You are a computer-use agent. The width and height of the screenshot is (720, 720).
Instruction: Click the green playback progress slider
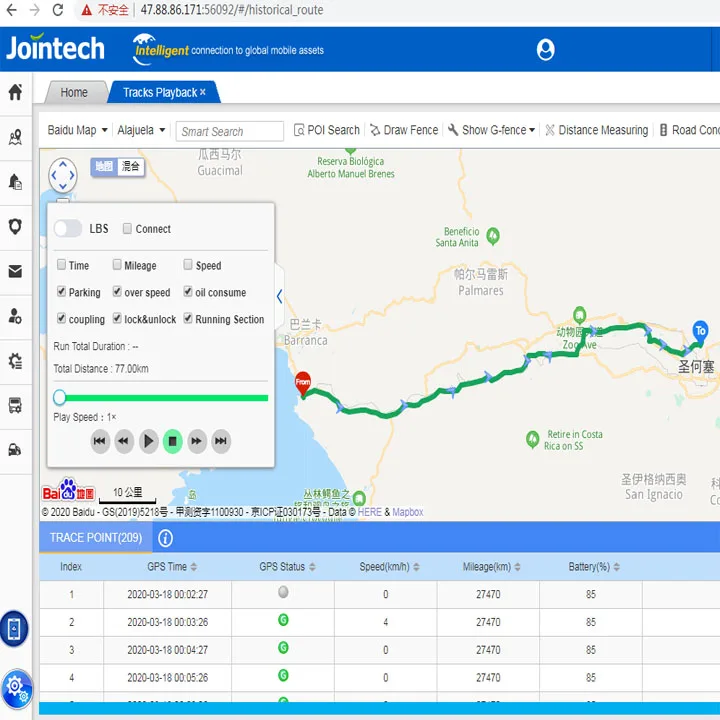(160, 397)
